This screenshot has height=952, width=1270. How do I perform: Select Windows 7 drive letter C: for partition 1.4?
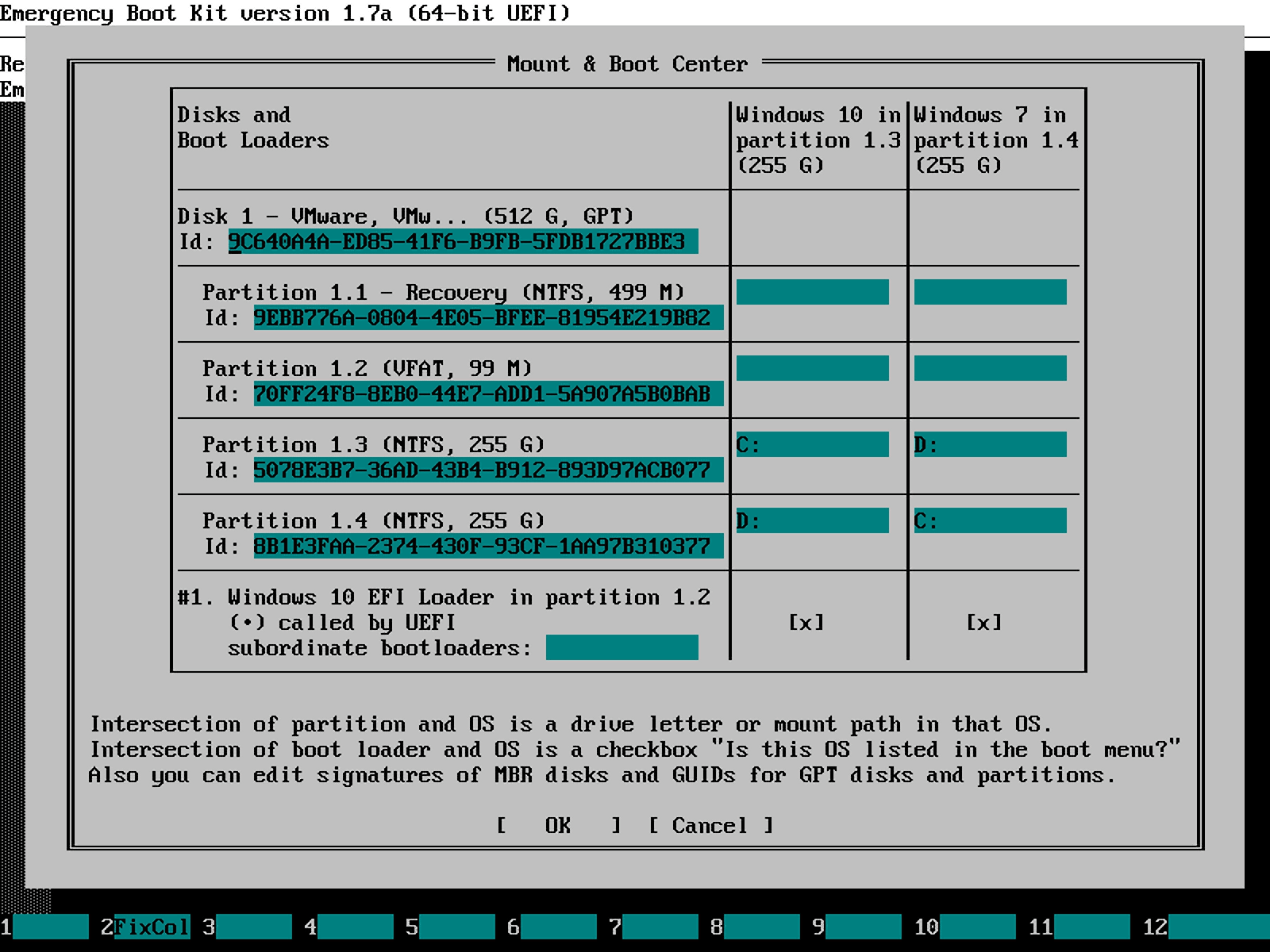click(990, 521)
